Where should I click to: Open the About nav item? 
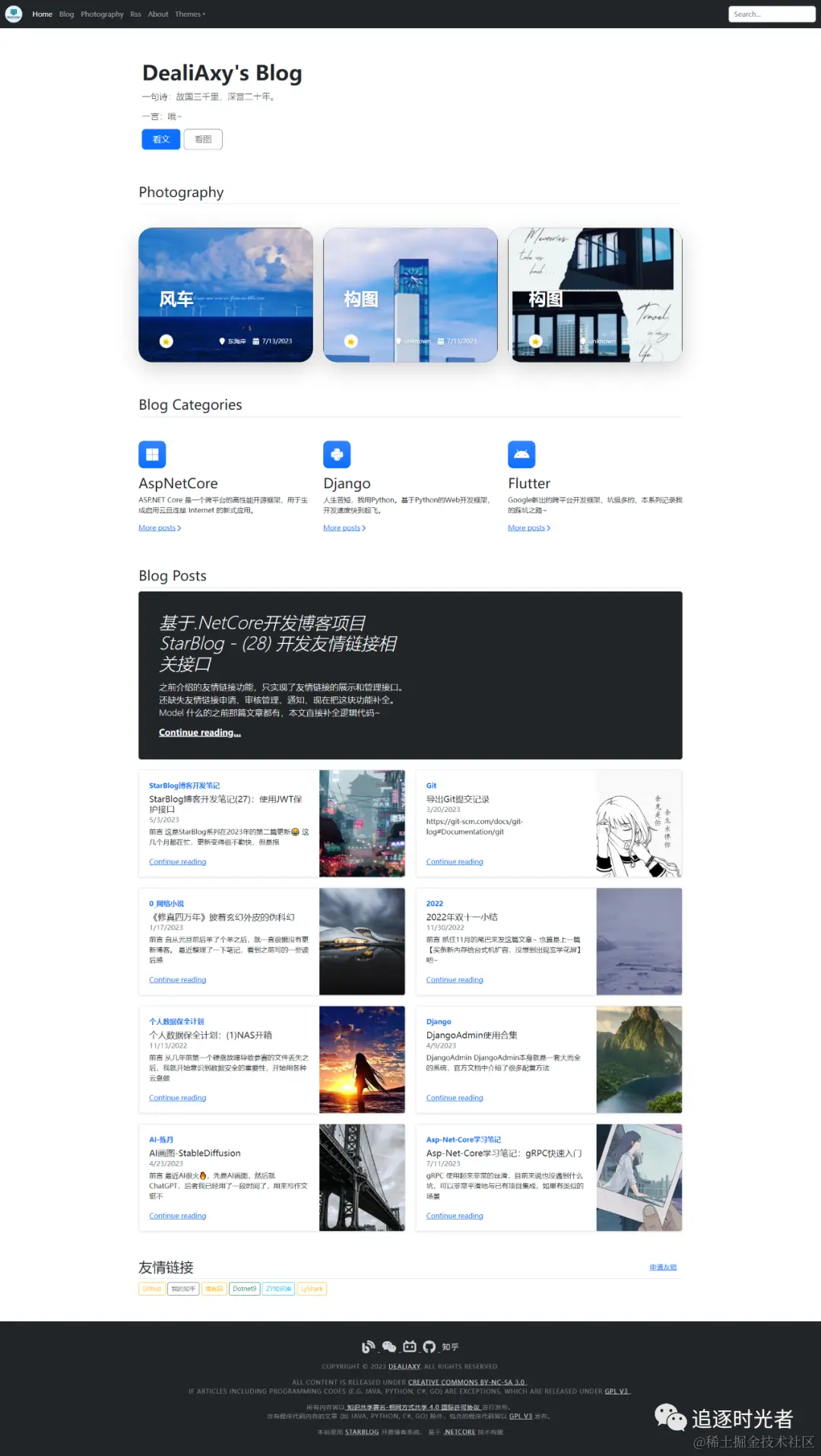(158, 14)
